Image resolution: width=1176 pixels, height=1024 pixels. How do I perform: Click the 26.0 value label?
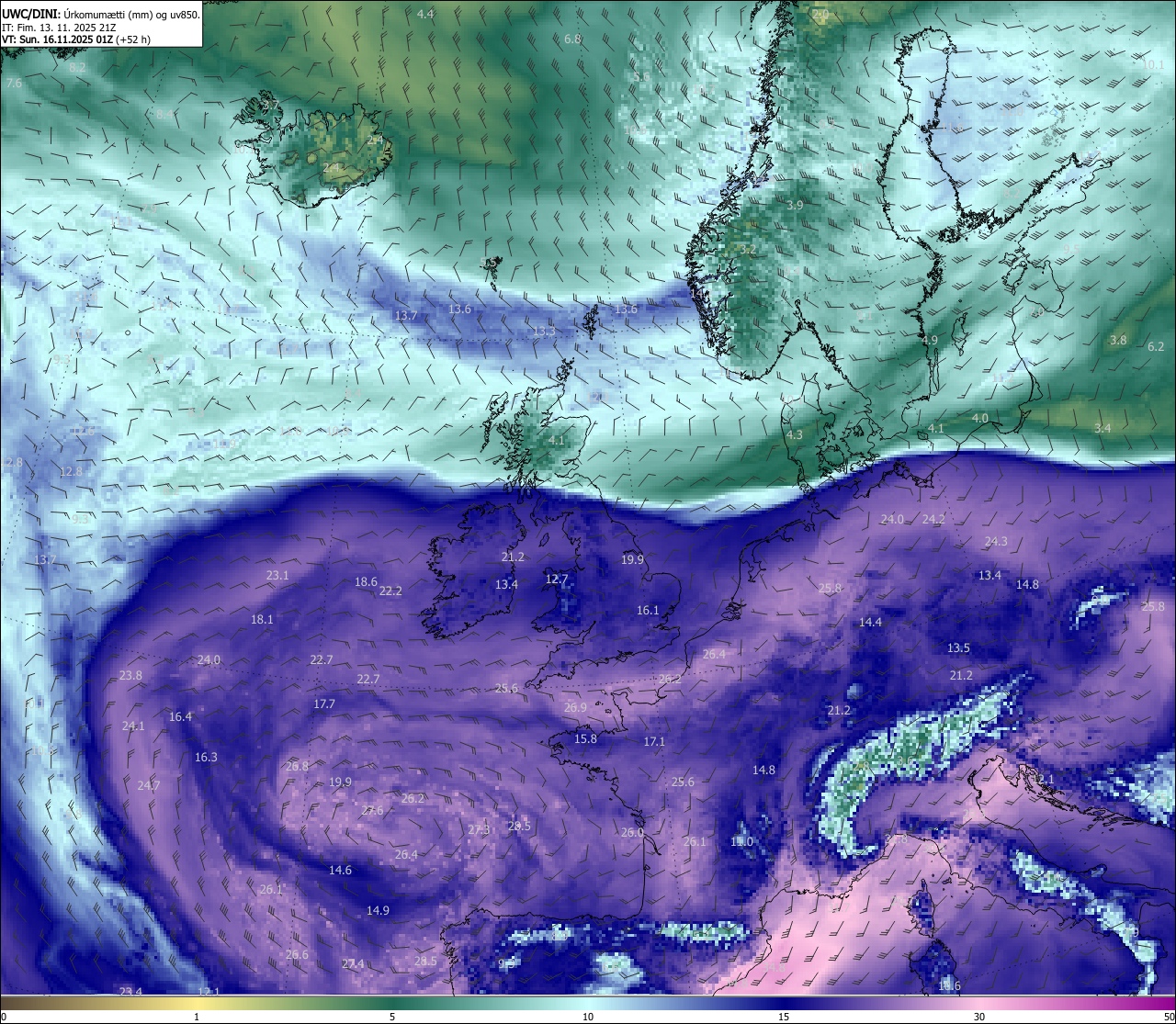click(x=632, y=832)
